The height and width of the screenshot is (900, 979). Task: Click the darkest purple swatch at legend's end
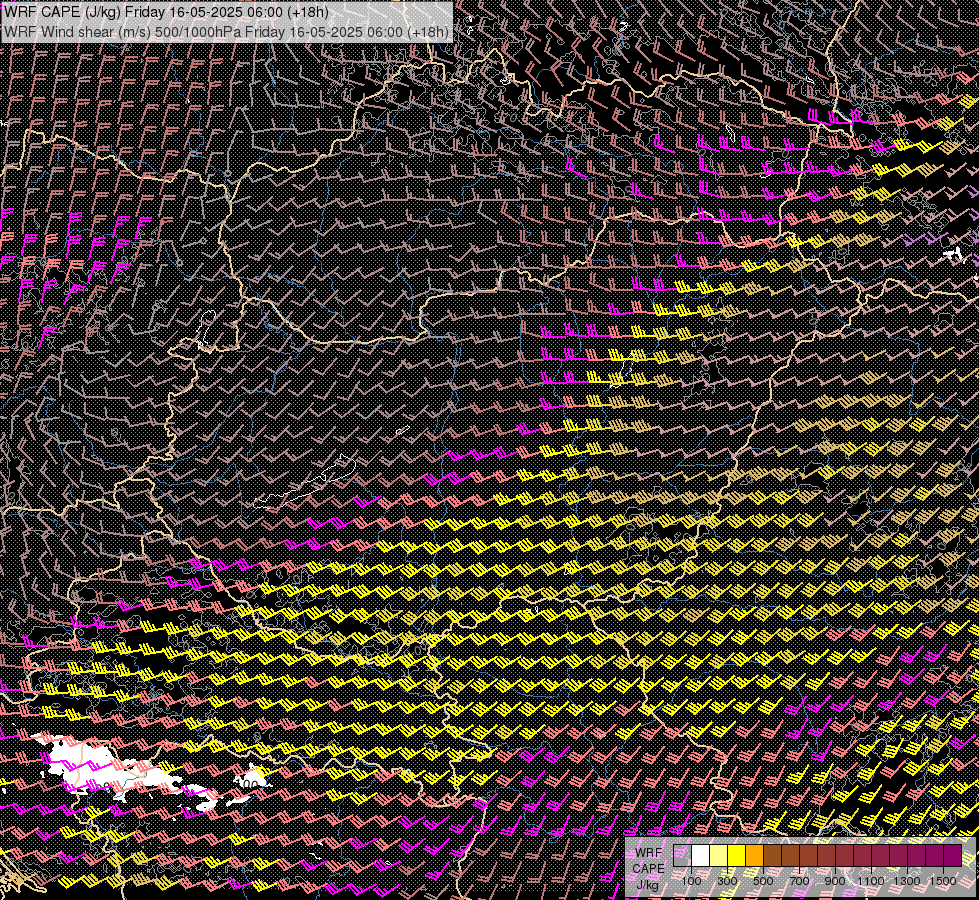click(953, 855)
